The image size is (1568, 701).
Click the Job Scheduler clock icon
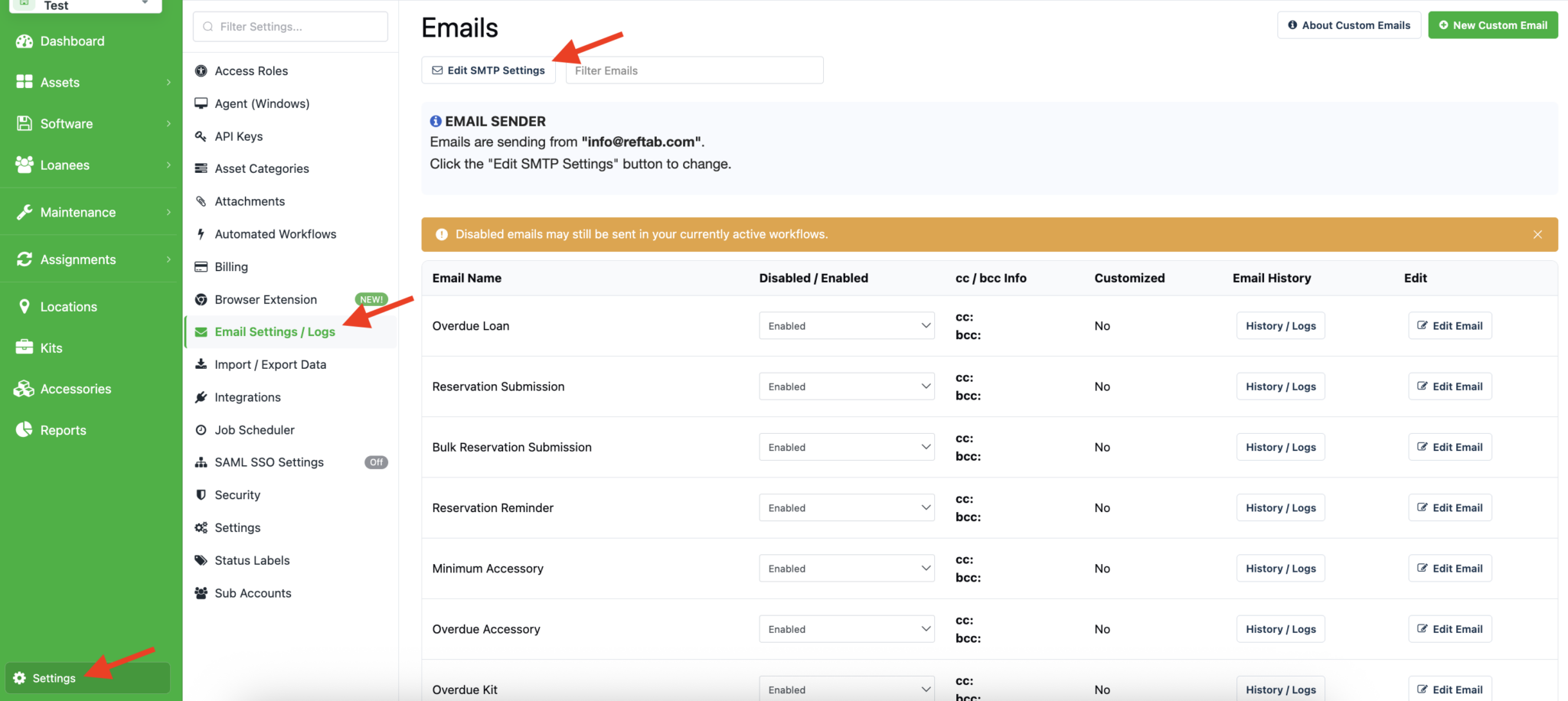[x=201, y=430]
